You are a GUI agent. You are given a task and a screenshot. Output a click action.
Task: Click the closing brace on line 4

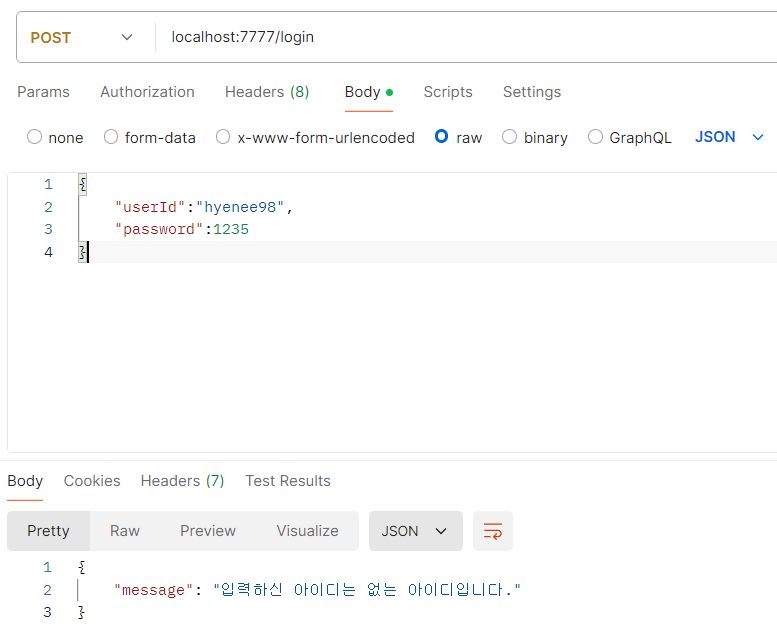[x=83, y=252]
